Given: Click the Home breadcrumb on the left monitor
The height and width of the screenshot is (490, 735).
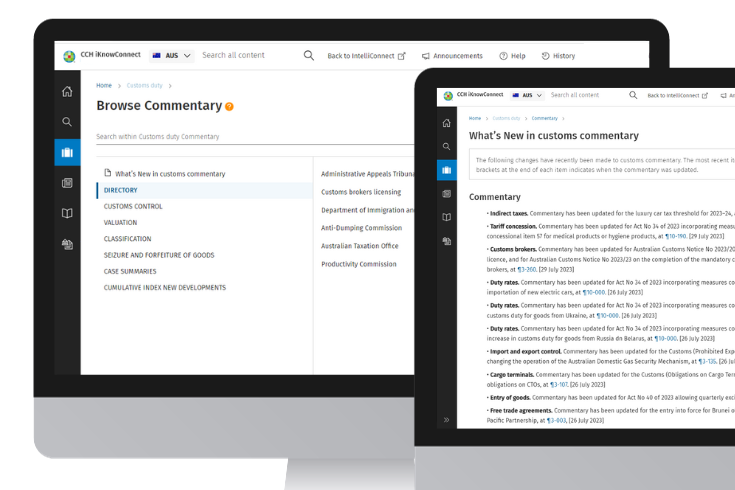Looking at the screenshot, I should tap(104, 86).
